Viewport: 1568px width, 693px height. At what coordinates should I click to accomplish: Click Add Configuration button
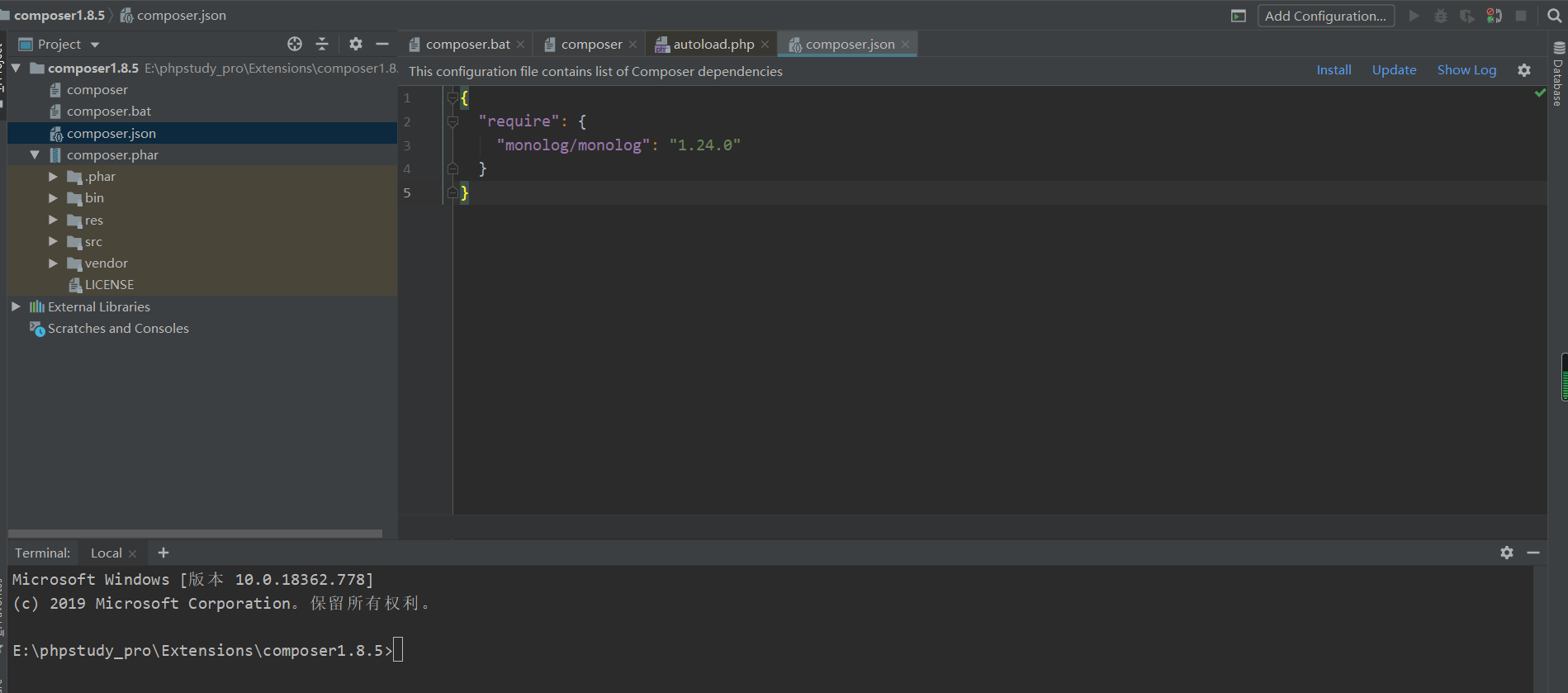1325,16
